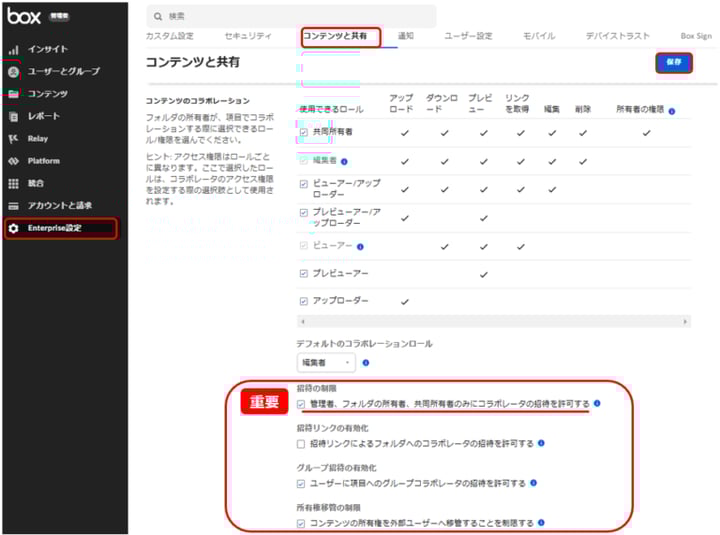Toggle the 共同所有者 role checkbox

[x=304, y=132]
